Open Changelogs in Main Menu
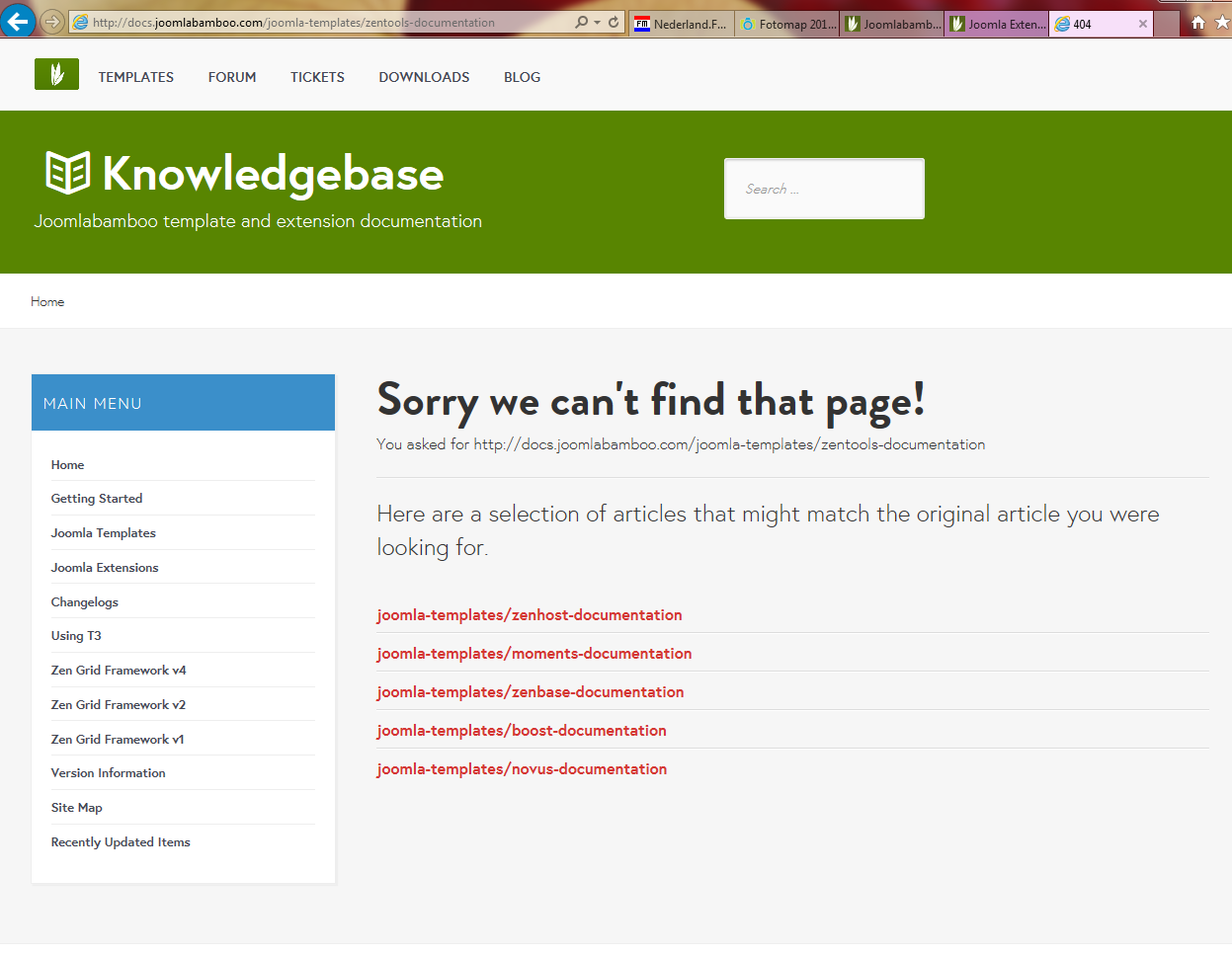 (85, 602)
